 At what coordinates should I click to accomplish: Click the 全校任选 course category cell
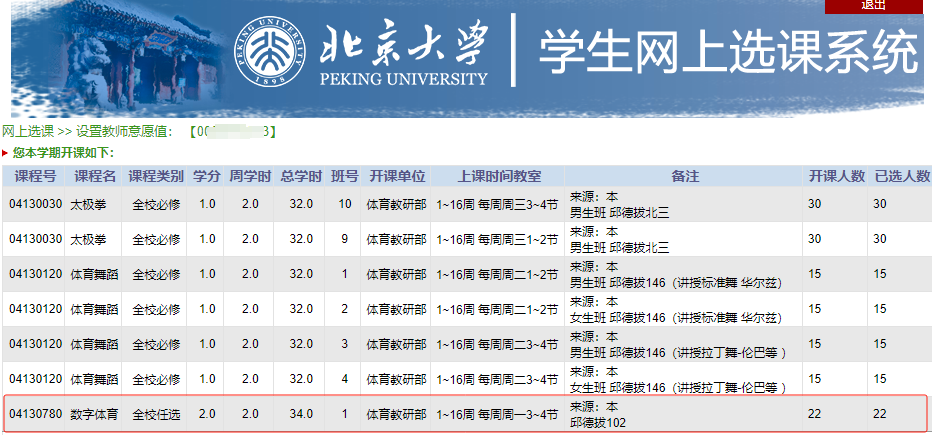coord(156,414)
